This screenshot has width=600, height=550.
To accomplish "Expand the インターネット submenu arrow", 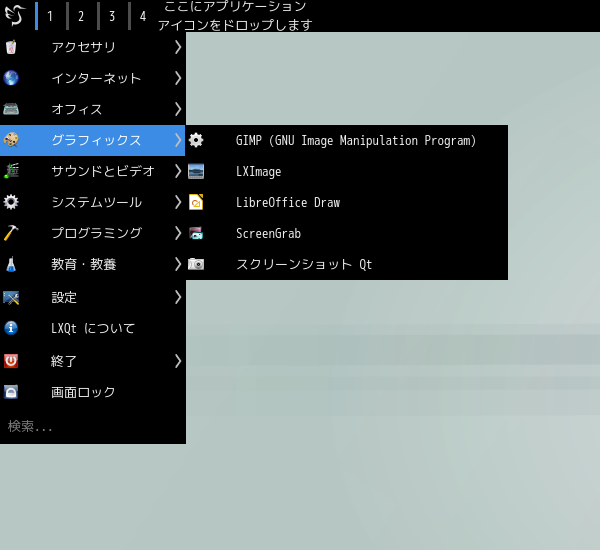I will tap(178, 78).
